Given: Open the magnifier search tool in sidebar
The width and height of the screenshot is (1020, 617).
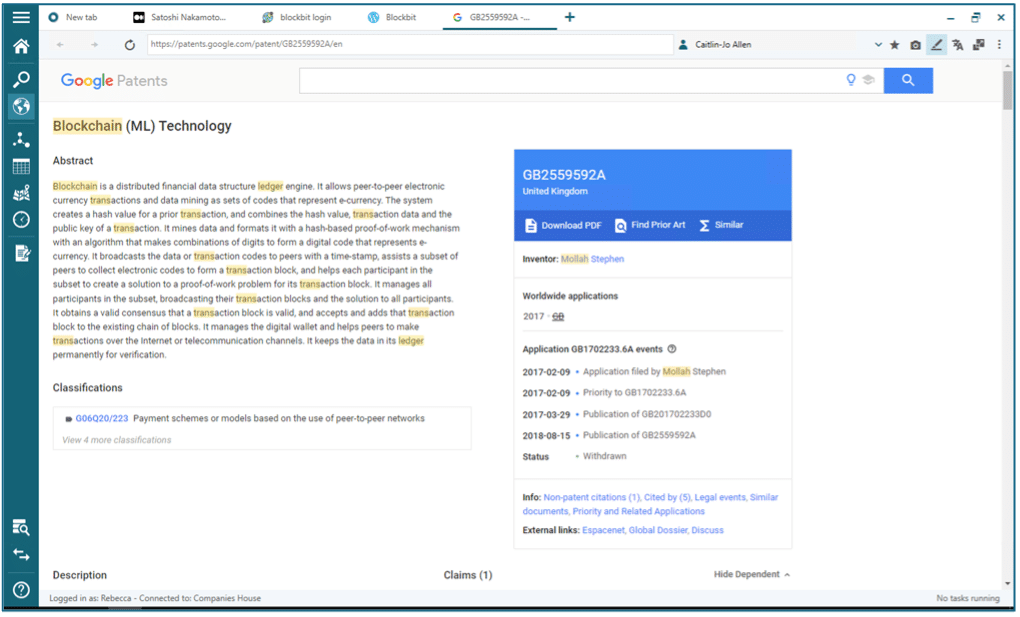Looking at the screenshot, I should 21,79.
